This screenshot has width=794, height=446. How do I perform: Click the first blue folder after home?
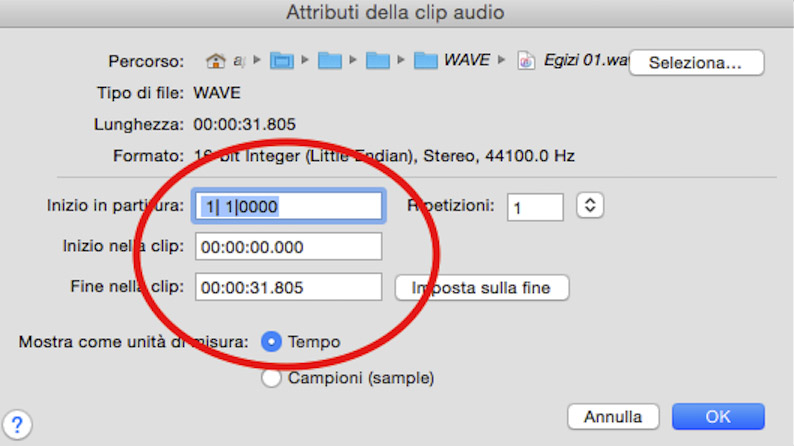click(x=283, y=61)
